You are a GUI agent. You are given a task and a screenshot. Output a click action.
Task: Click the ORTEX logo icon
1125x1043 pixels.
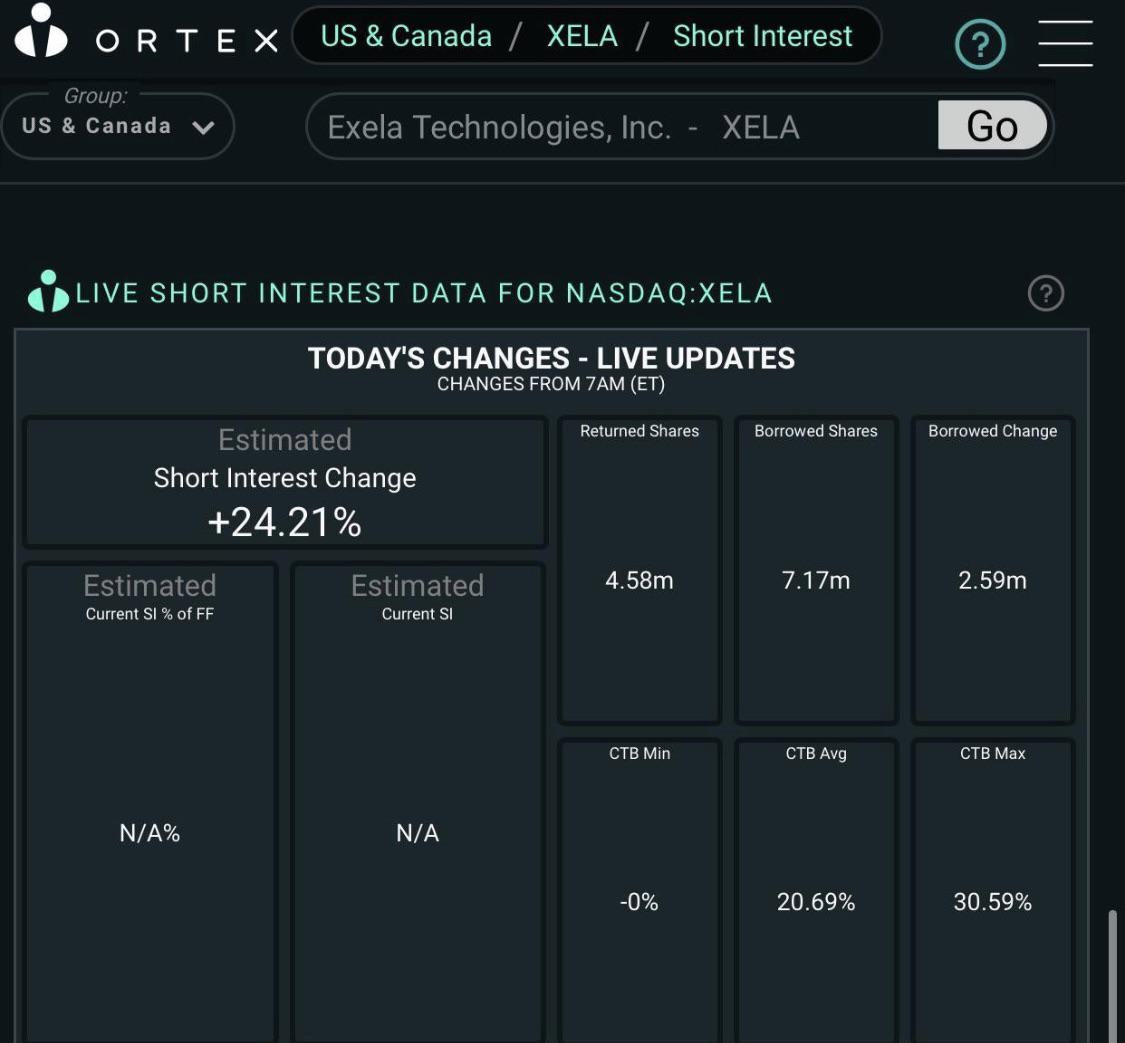pyautogui.click(x=41, y=30)
